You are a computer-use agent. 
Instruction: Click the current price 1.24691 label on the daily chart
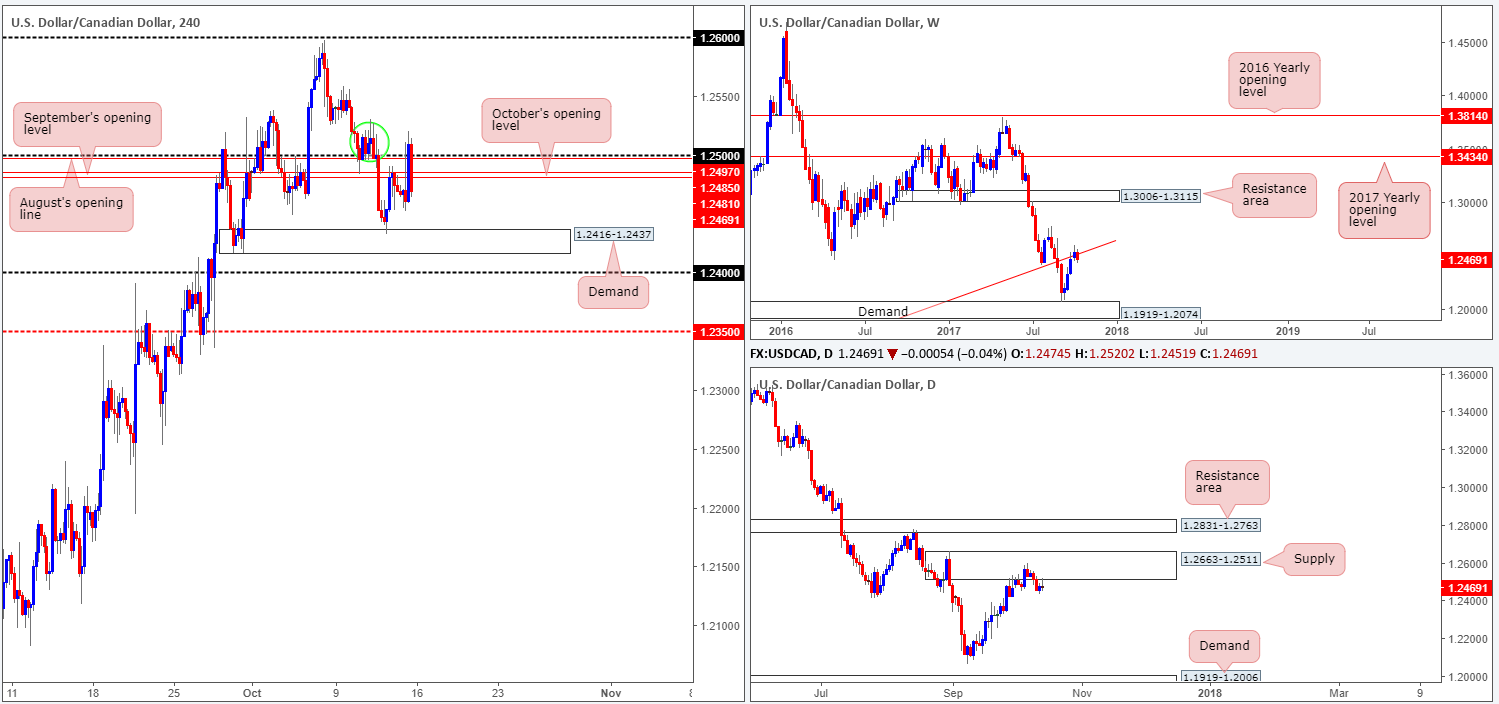1468,589
